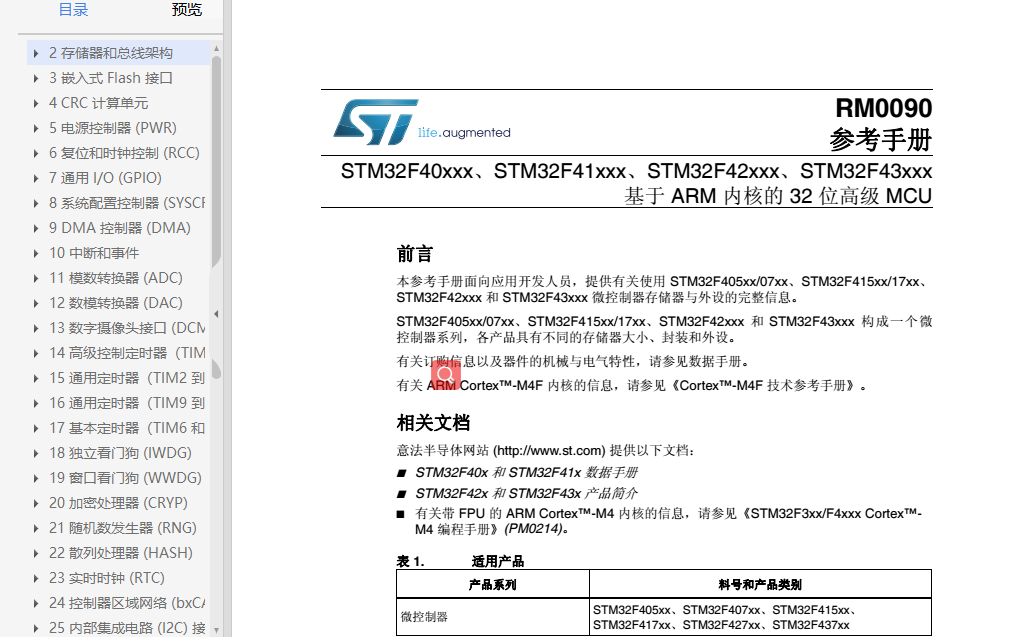Screen dimensions: 1017x637
Task: Collapse the sidebar with the arrow handle
Action: (x=217, y=314)
